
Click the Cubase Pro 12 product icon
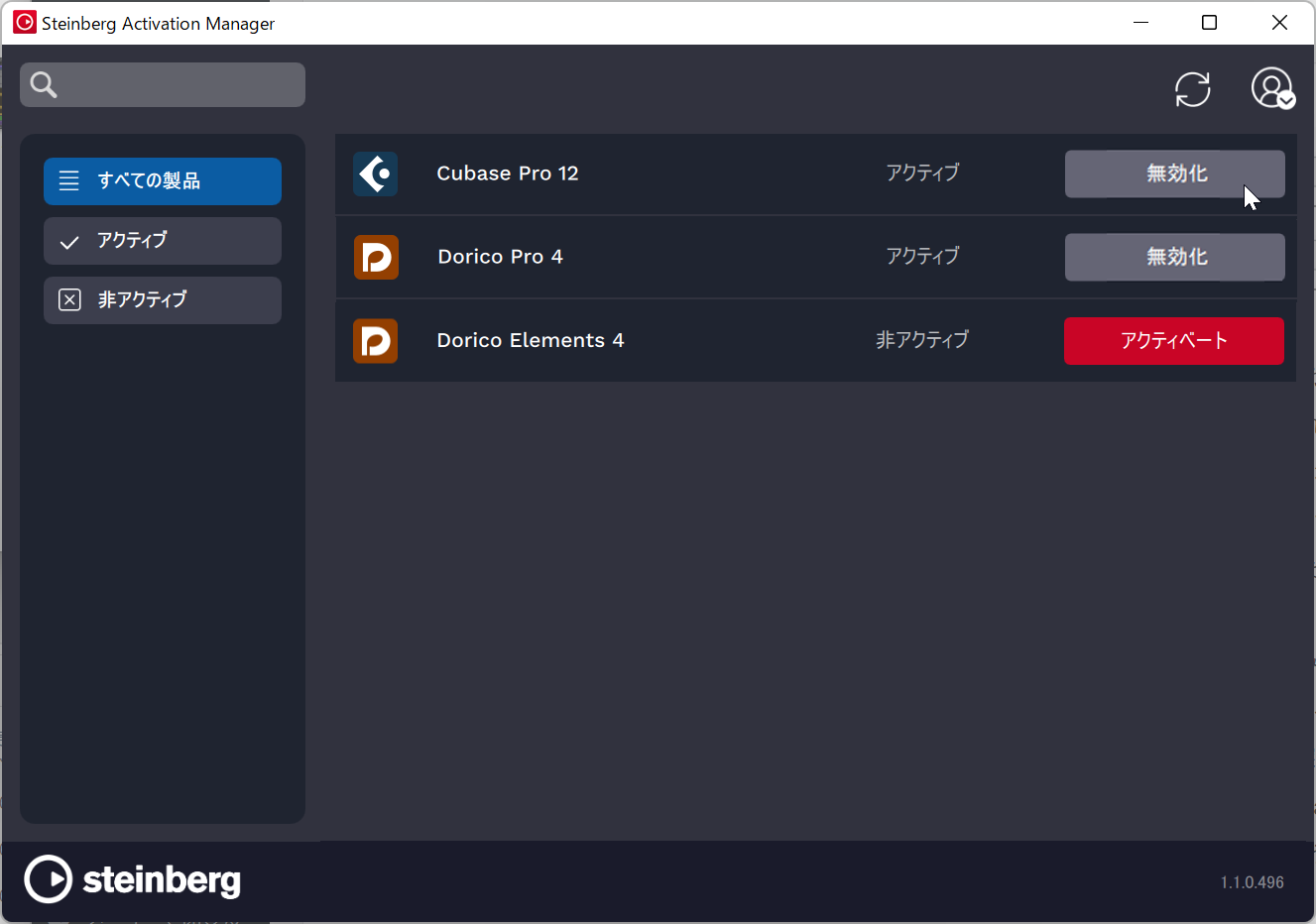(x=376, y=174)
